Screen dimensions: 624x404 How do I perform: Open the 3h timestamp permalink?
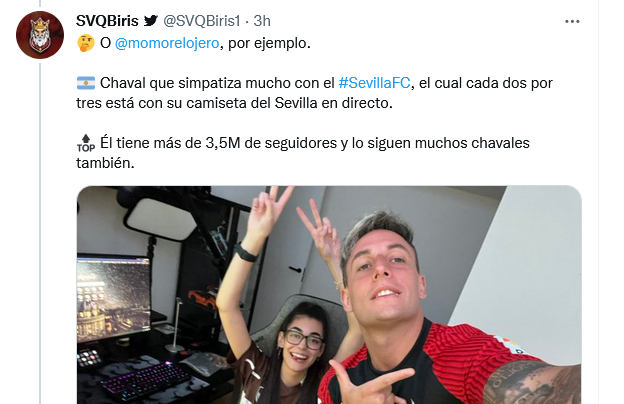point(262,21)
